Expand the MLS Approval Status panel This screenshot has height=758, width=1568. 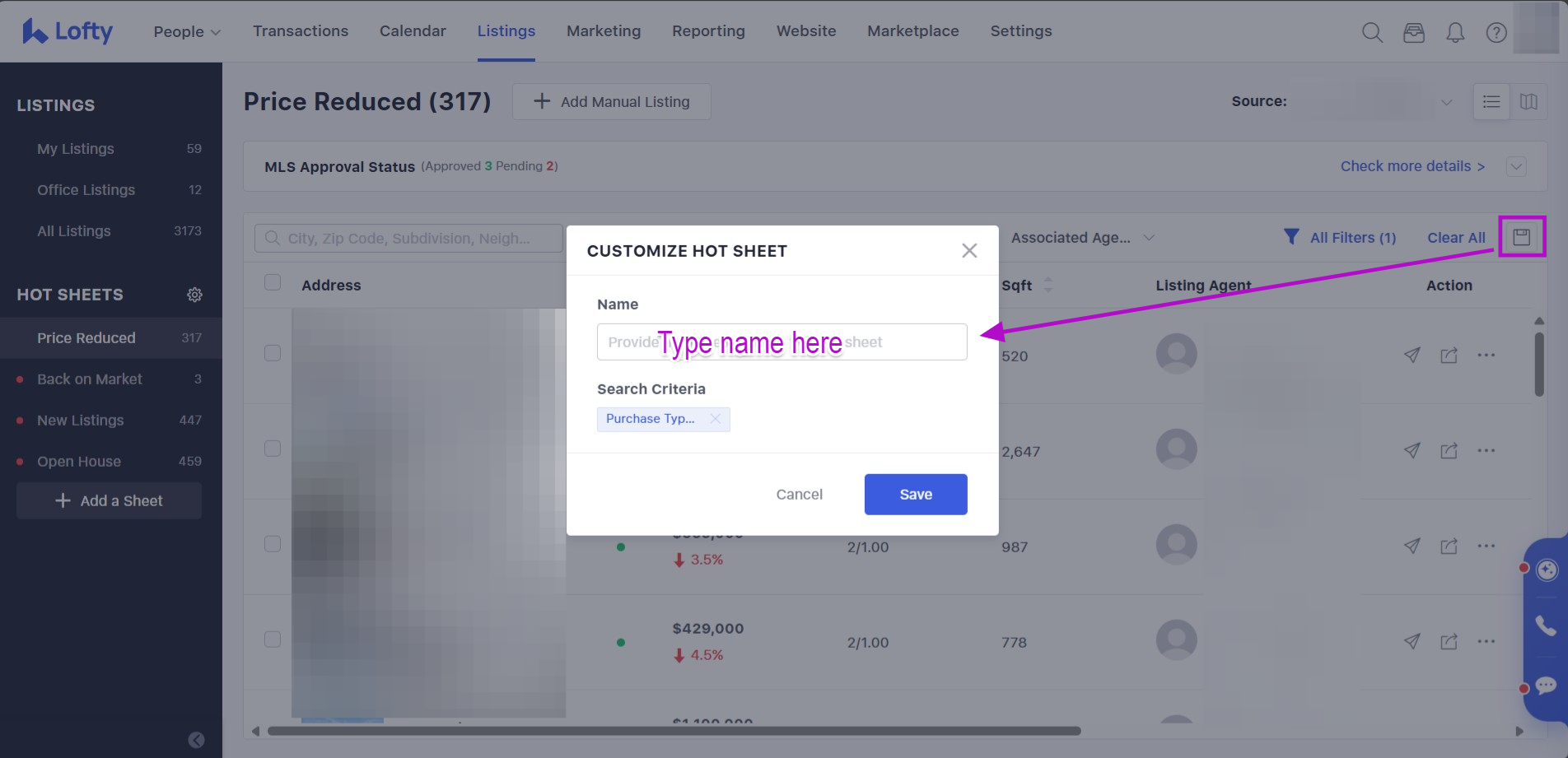1516,166
